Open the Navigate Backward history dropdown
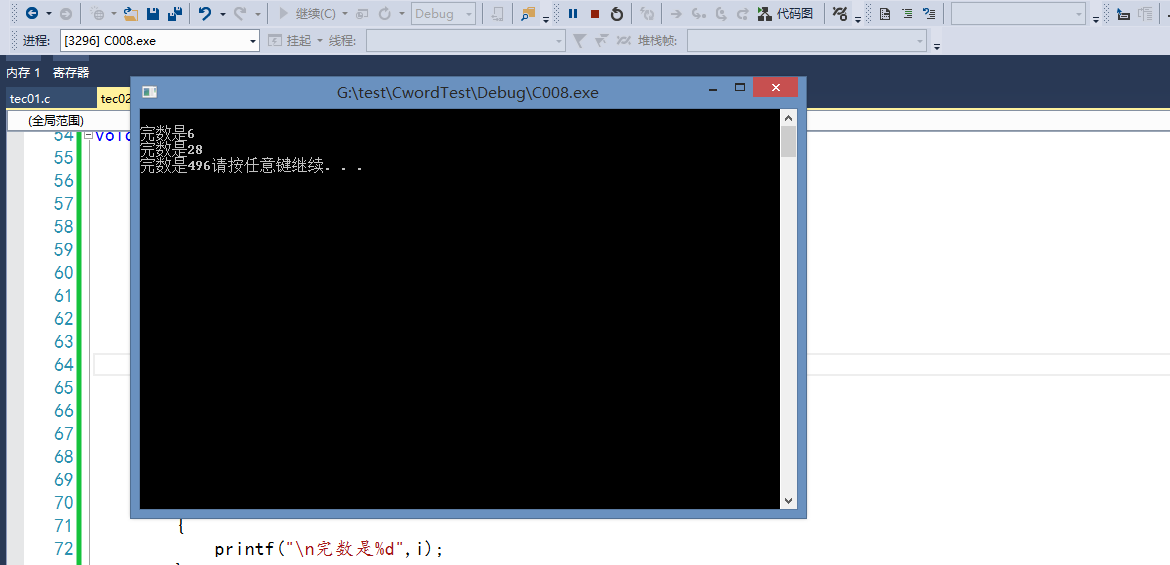 (x=49, y=14)
